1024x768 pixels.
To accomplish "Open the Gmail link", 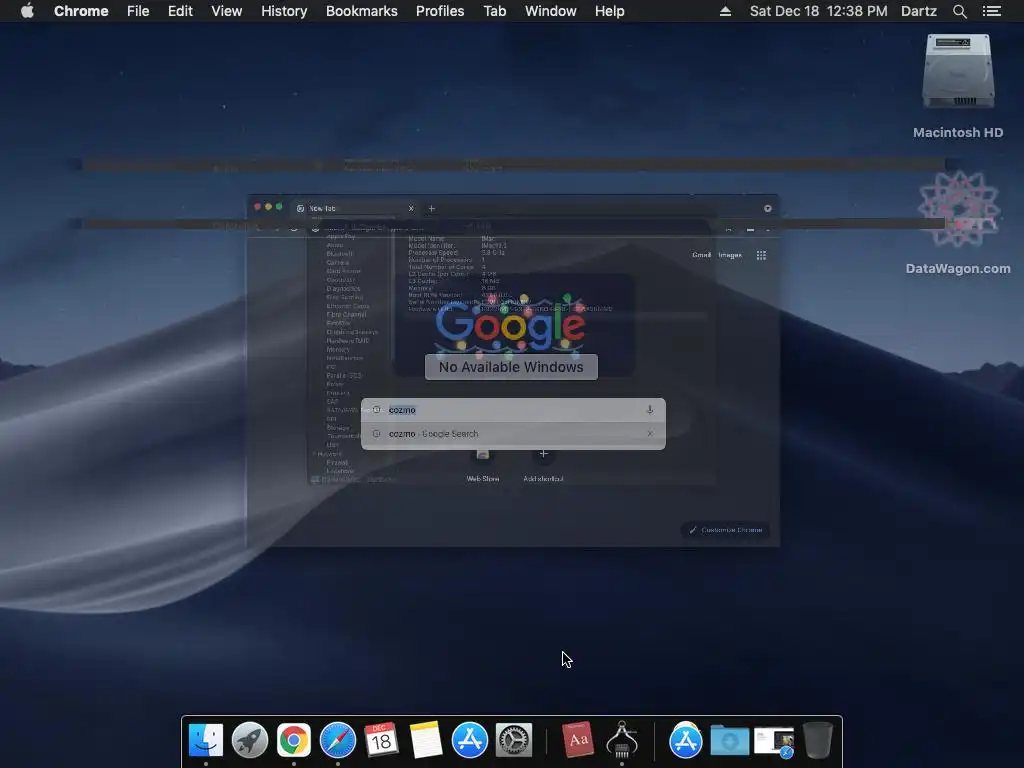I will 701,255.
